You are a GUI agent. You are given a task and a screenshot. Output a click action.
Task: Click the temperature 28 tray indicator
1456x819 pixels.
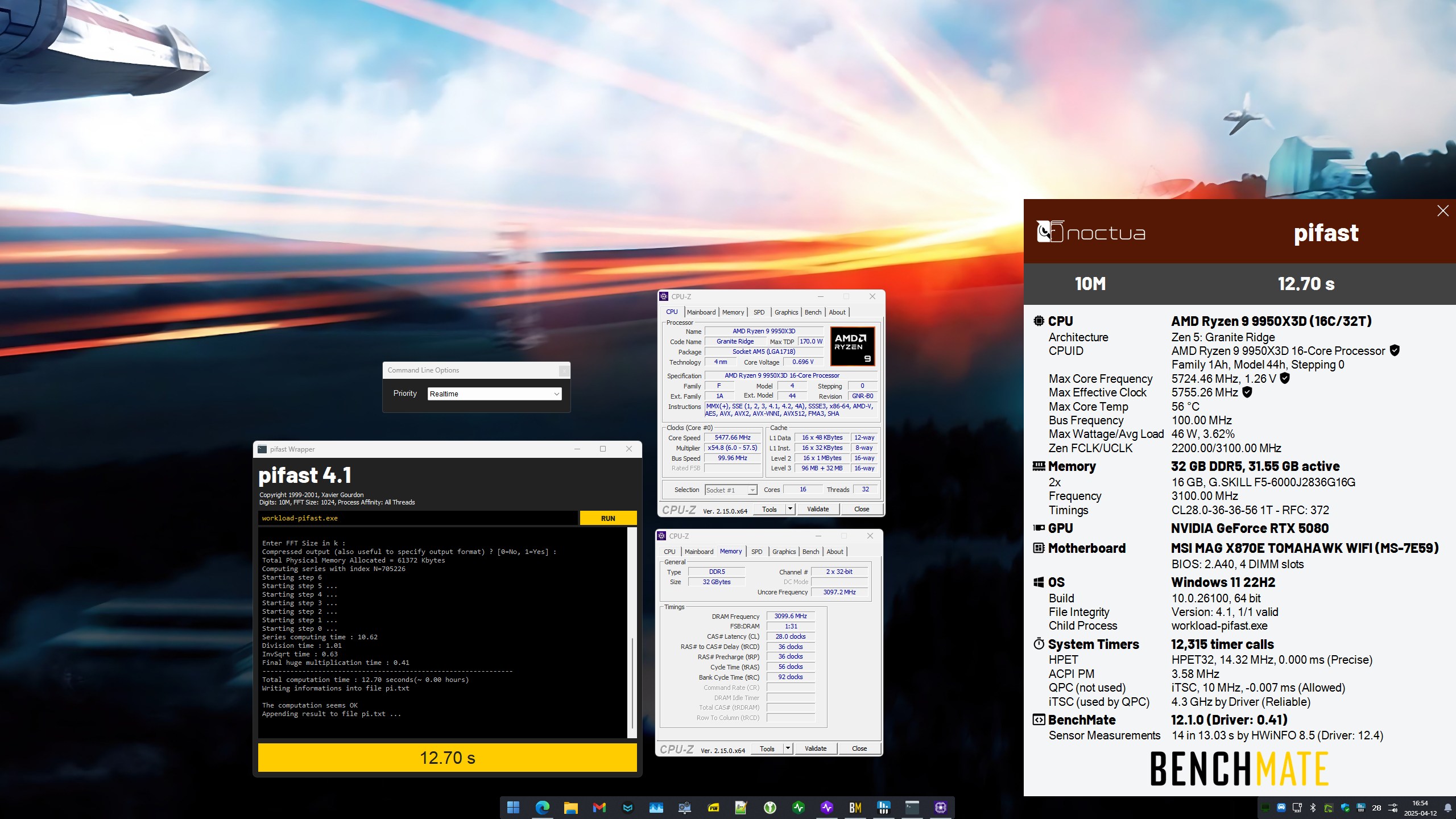point(1376,808)
